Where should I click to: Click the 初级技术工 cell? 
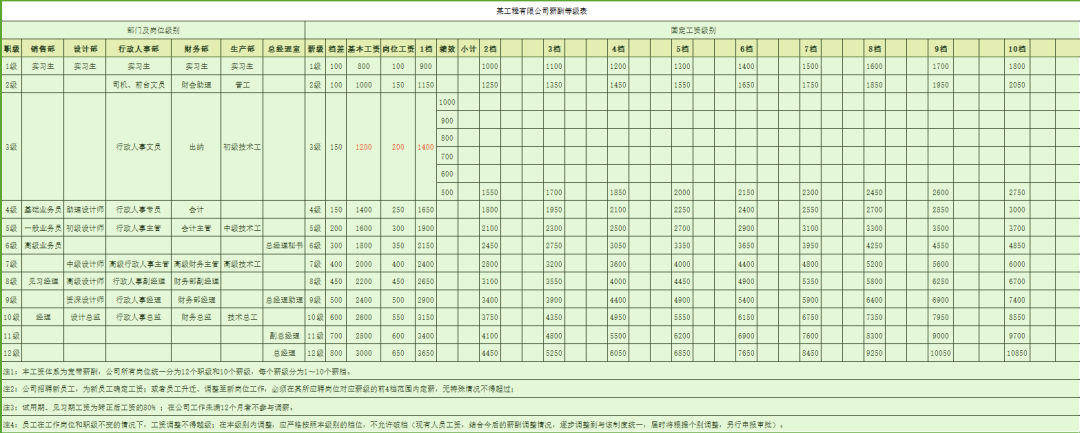tap(242, 146)
